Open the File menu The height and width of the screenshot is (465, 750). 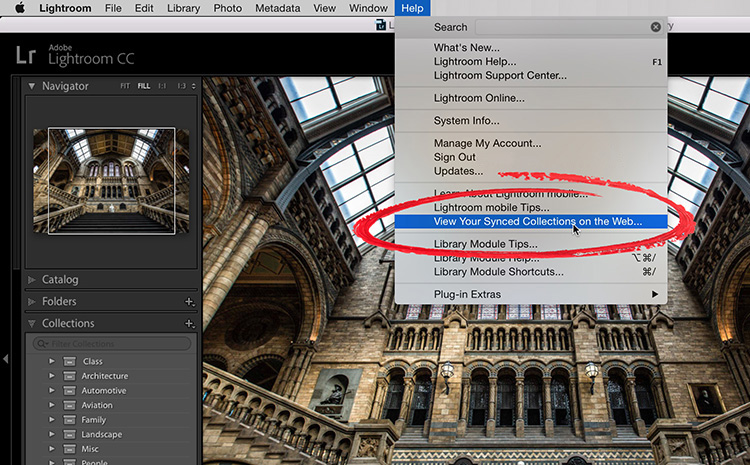point(113,8)
